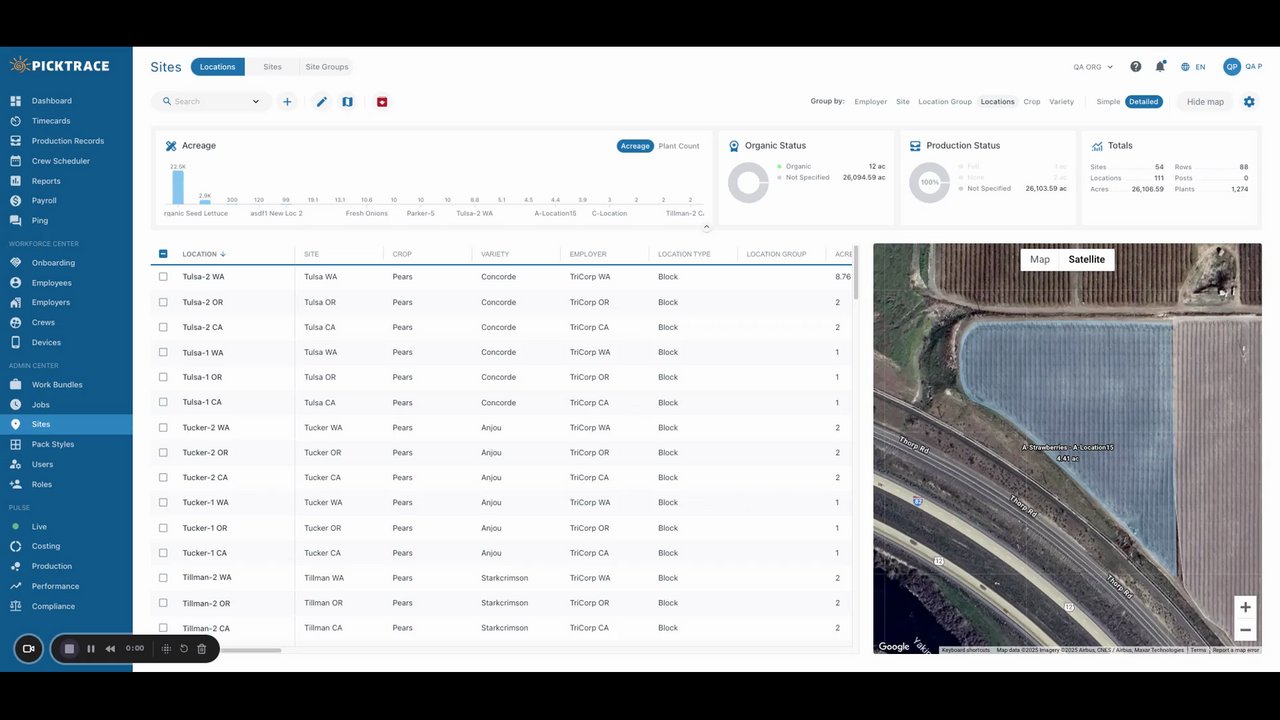Open the Ping sidebar item
Viewport: 1280px width, 720px height.
tap(39, 220)
